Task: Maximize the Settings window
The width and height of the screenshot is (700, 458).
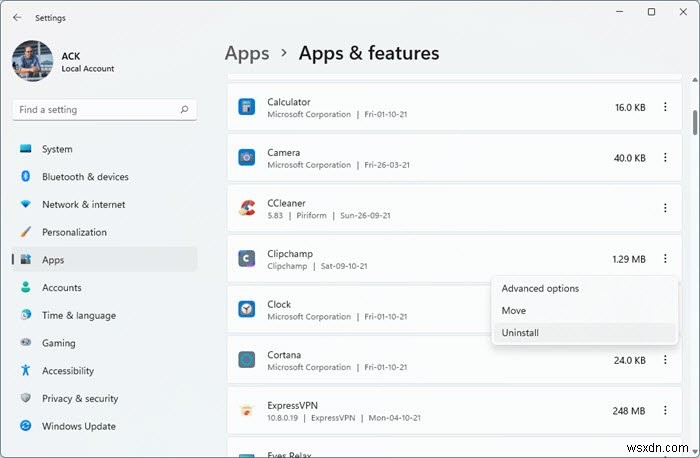Action: (x=651, y=12)
